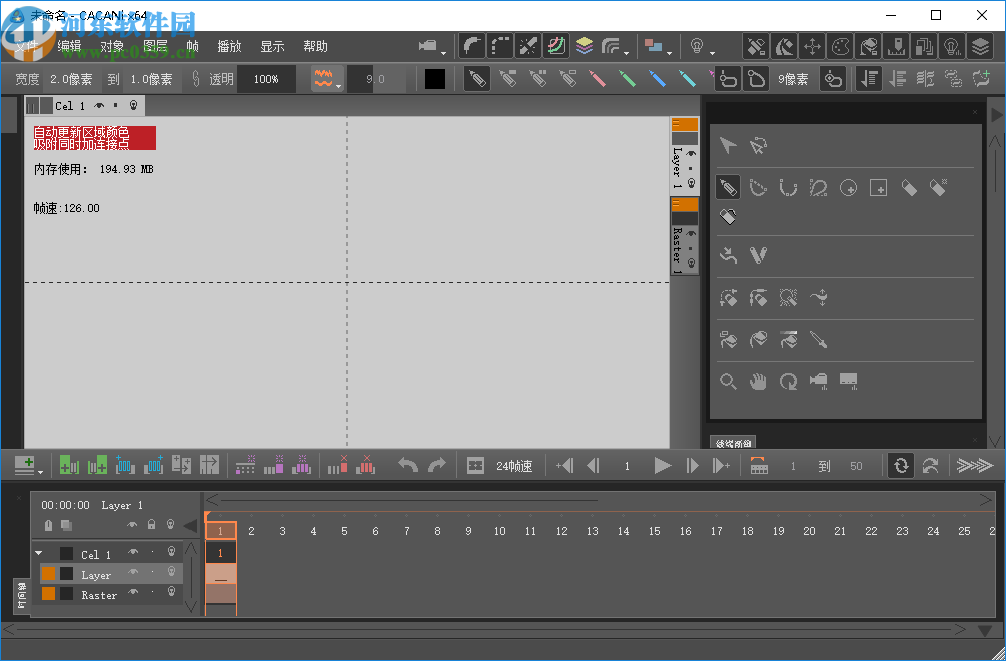Click the 24帧速 frame rate button

point(513,466)
